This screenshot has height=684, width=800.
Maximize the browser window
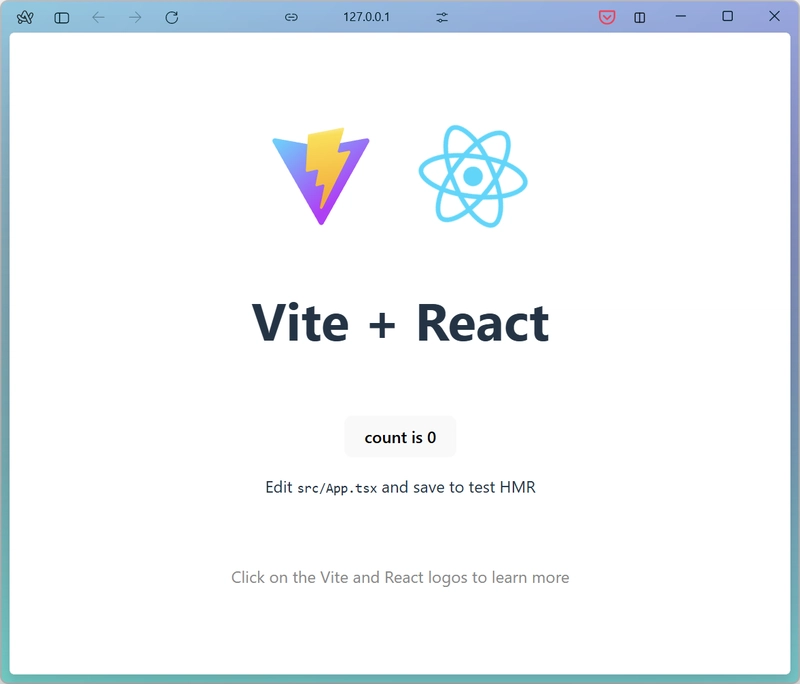(728, 16)
